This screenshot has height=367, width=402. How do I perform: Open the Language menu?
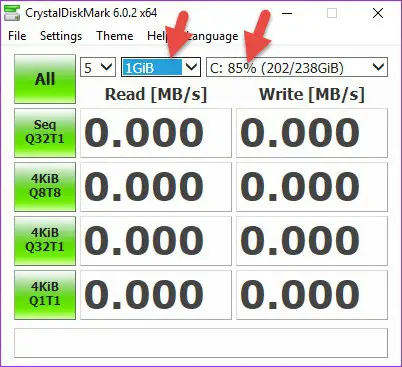pos(213,36)
